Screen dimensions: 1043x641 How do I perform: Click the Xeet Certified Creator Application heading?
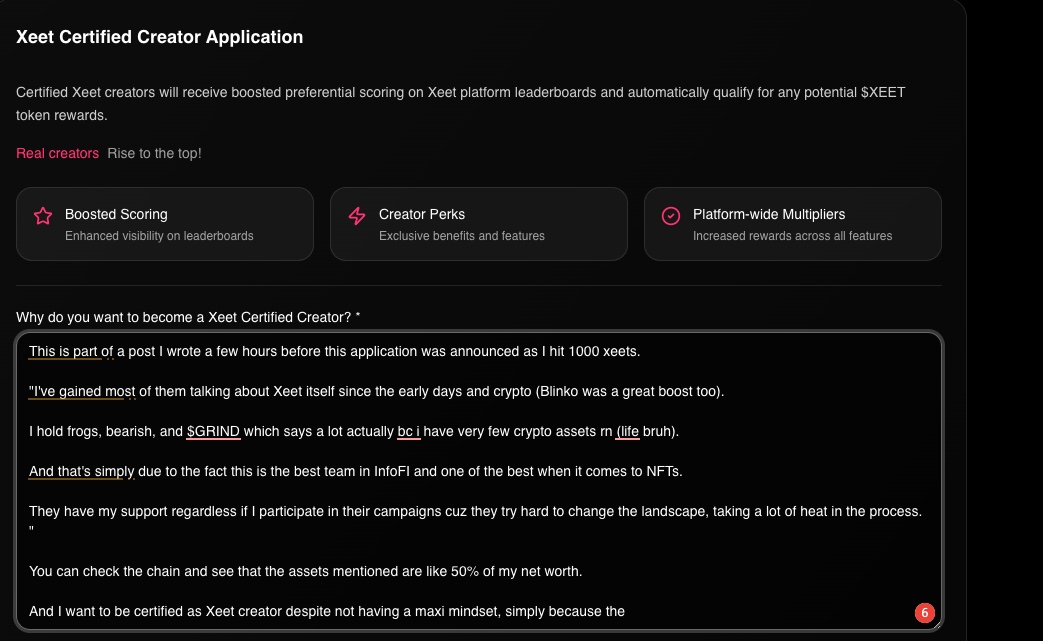click(x=159, y=37)
